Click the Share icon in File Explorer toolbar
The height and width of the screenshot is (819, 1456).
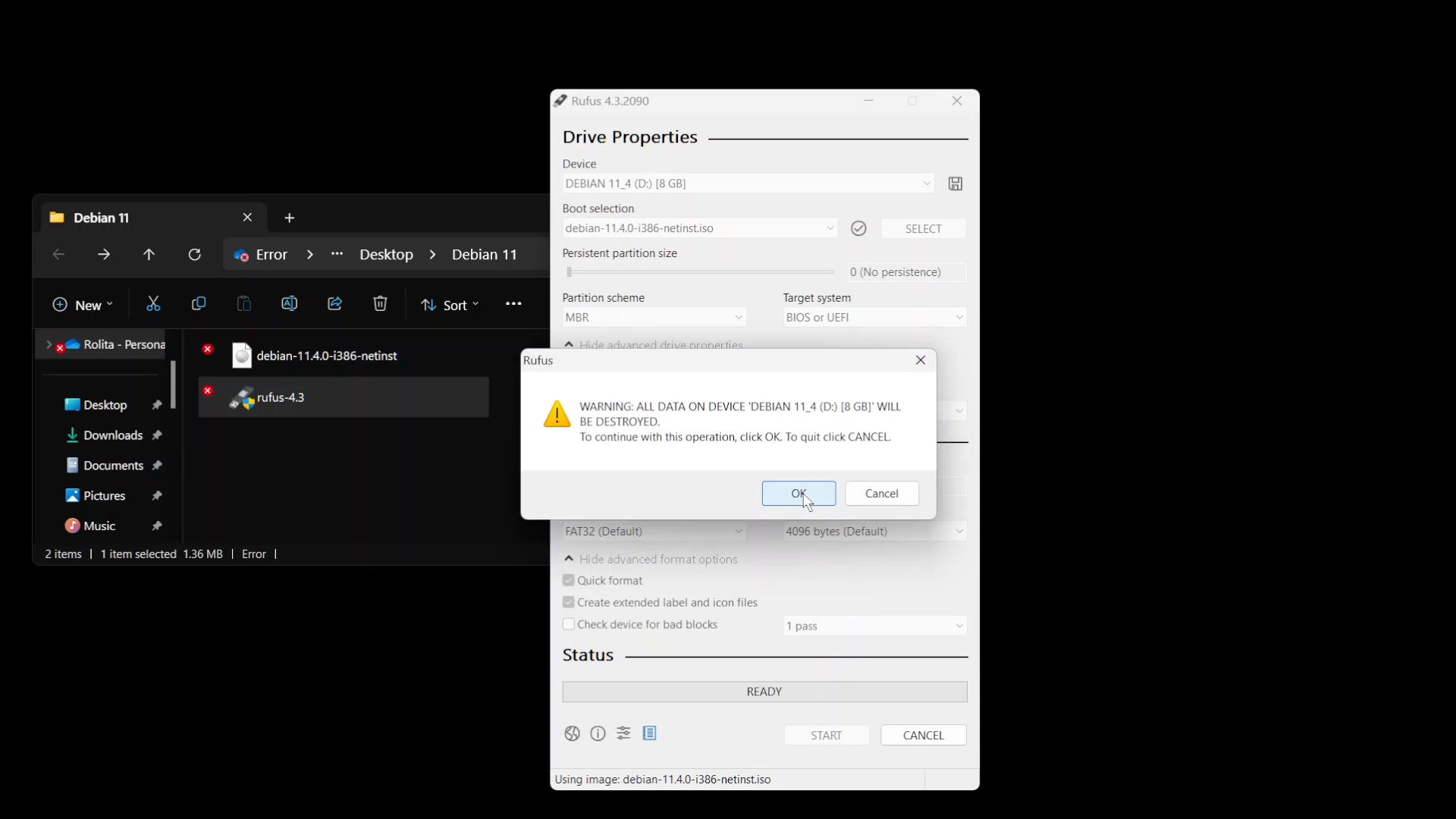tap(334, 304)
